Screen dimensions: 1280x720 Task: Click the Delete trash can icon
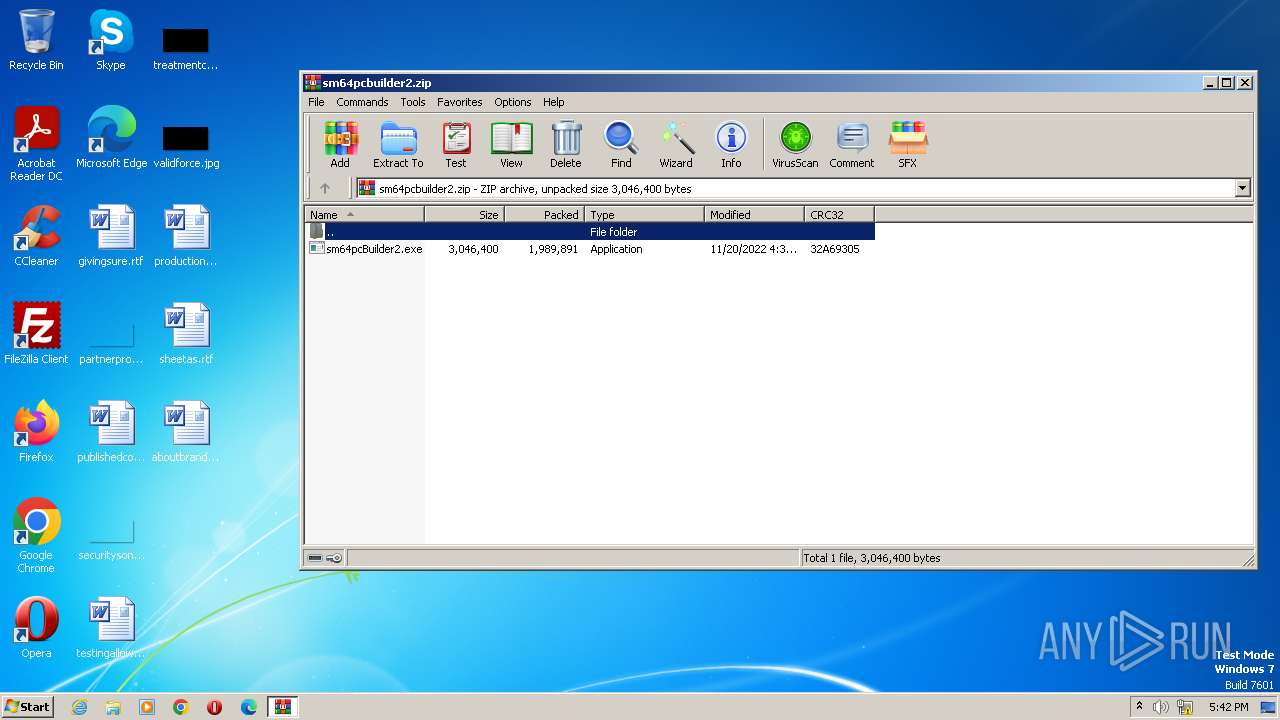pyautogui.click(x=565, y=145)
